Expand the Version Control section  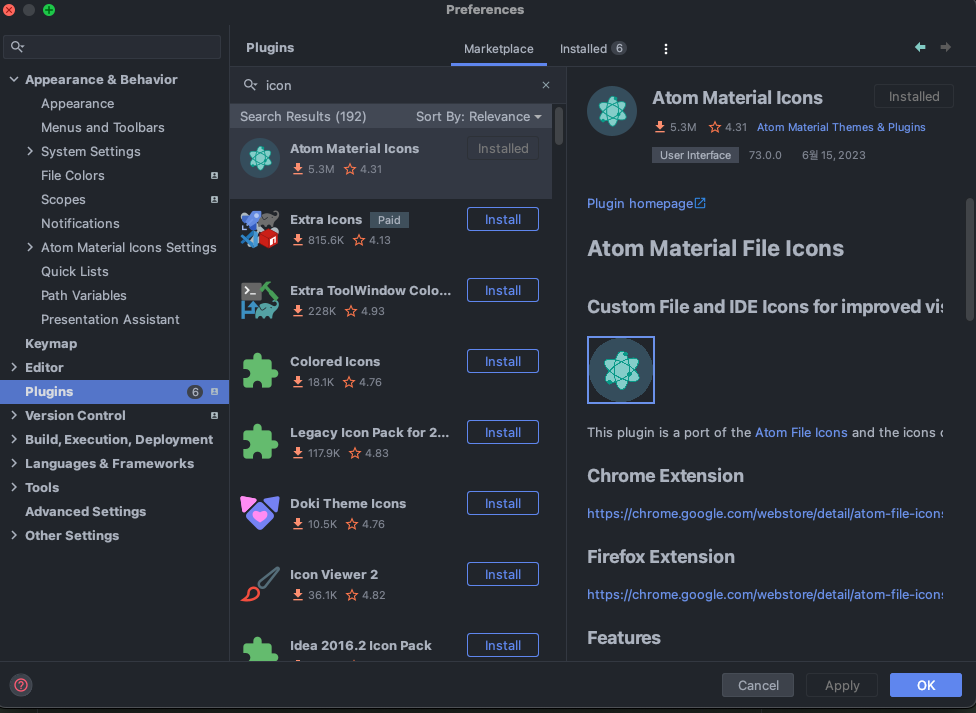[14, 415]
